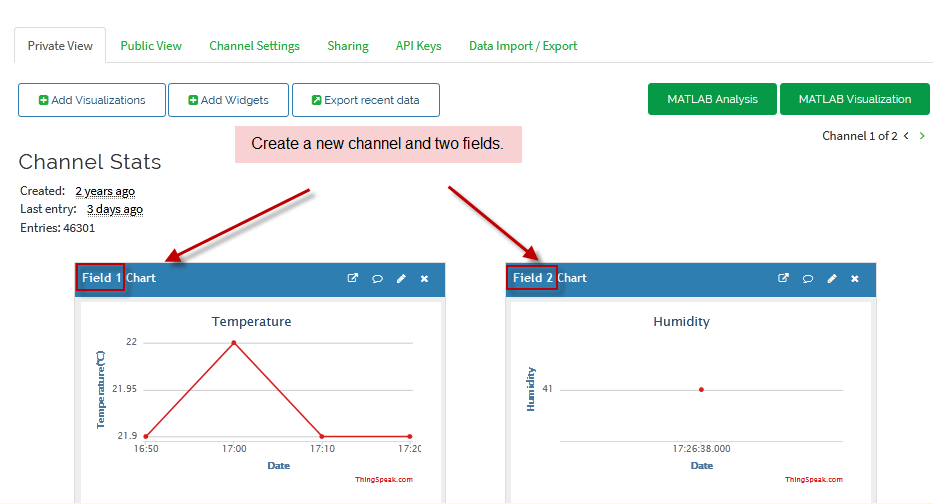Screen dimensions: 933x504
Task: Click the ThingSpeak.com link in the Humidity chart
Action: coord(813,480)
